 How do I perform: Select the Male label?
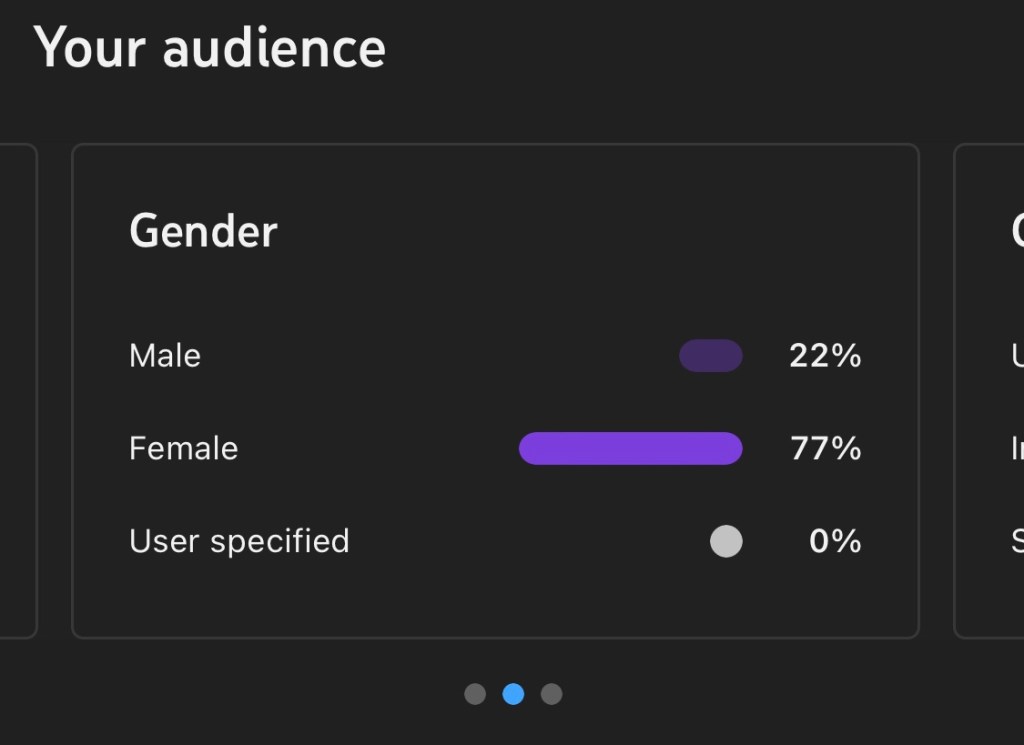click(x=165, y=356)
